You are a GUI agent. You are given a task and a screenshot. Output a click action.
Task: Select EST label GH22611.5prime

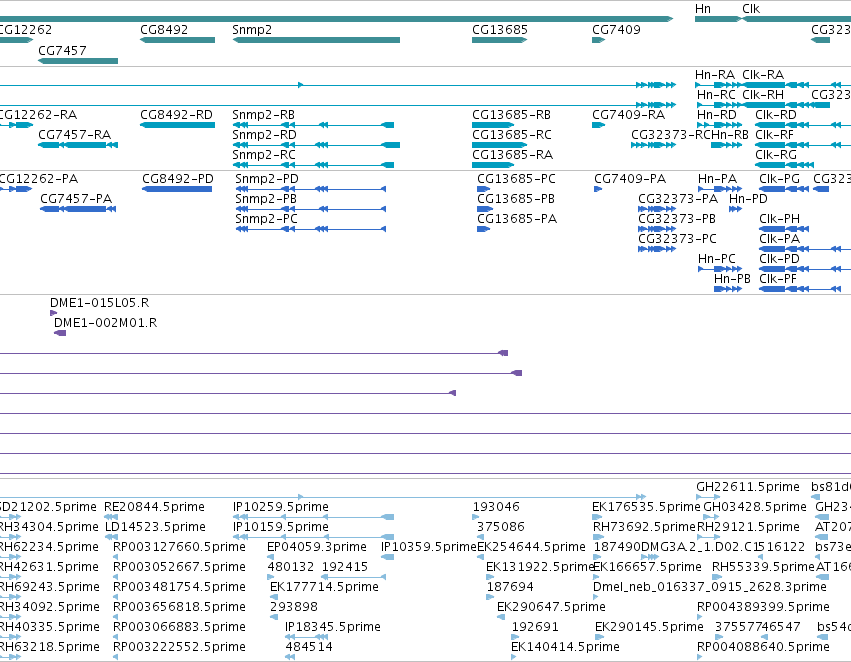coord(748,487)
